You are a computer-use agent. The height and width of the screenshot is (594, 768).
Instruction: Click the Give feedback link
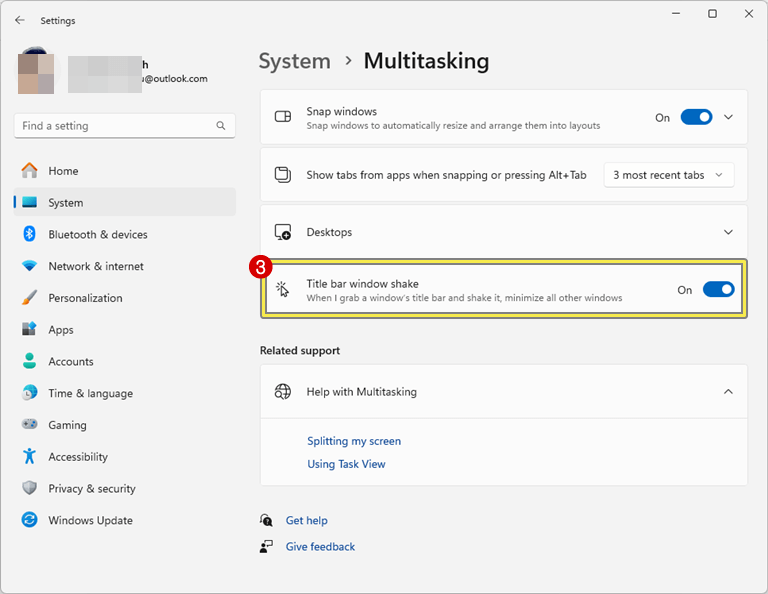click(x=320, y=546)
